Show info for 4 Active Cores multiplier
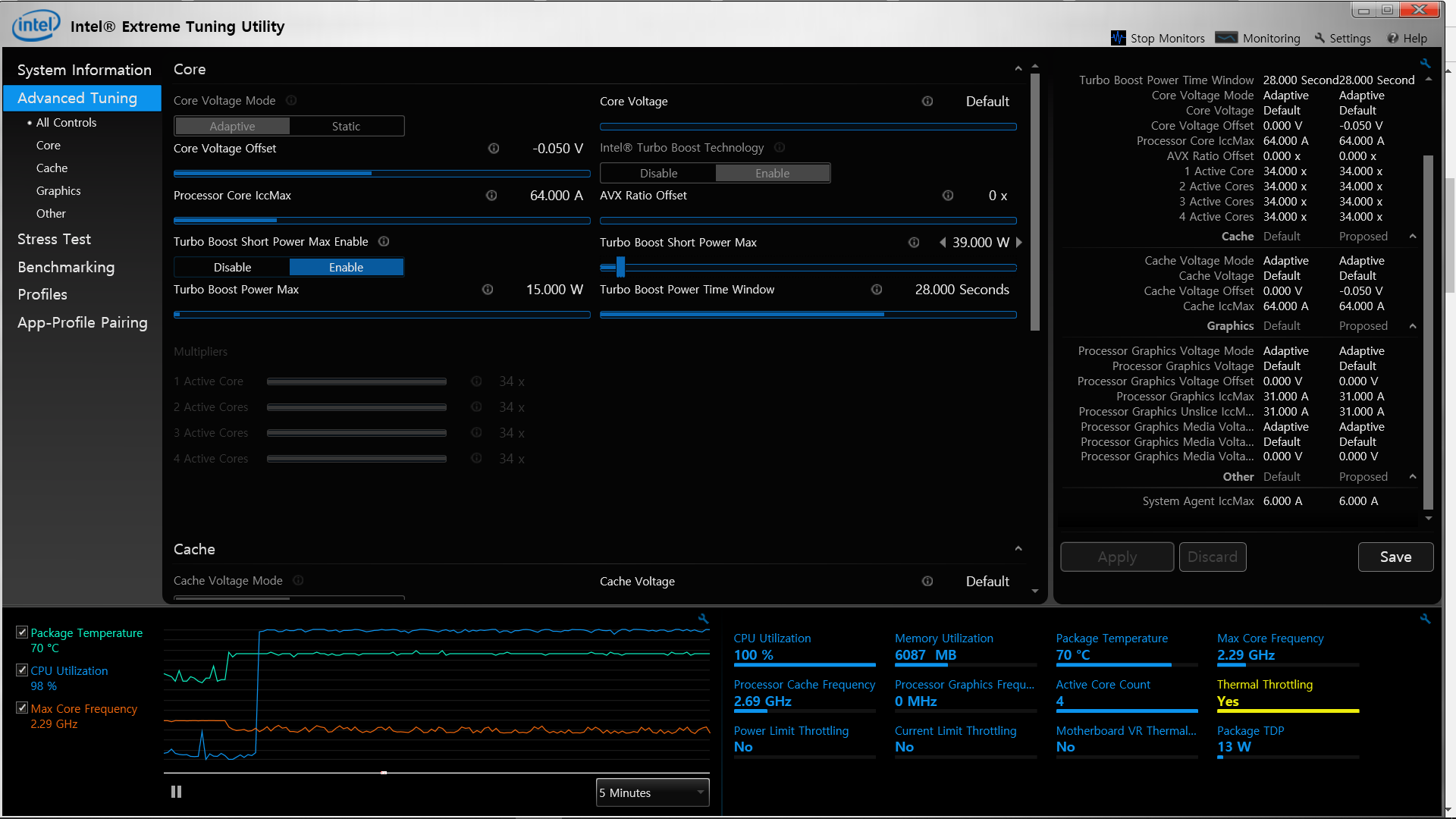The width and height of the screenshot is (1456, 819). pyautogui.click(x=476, y=458)
